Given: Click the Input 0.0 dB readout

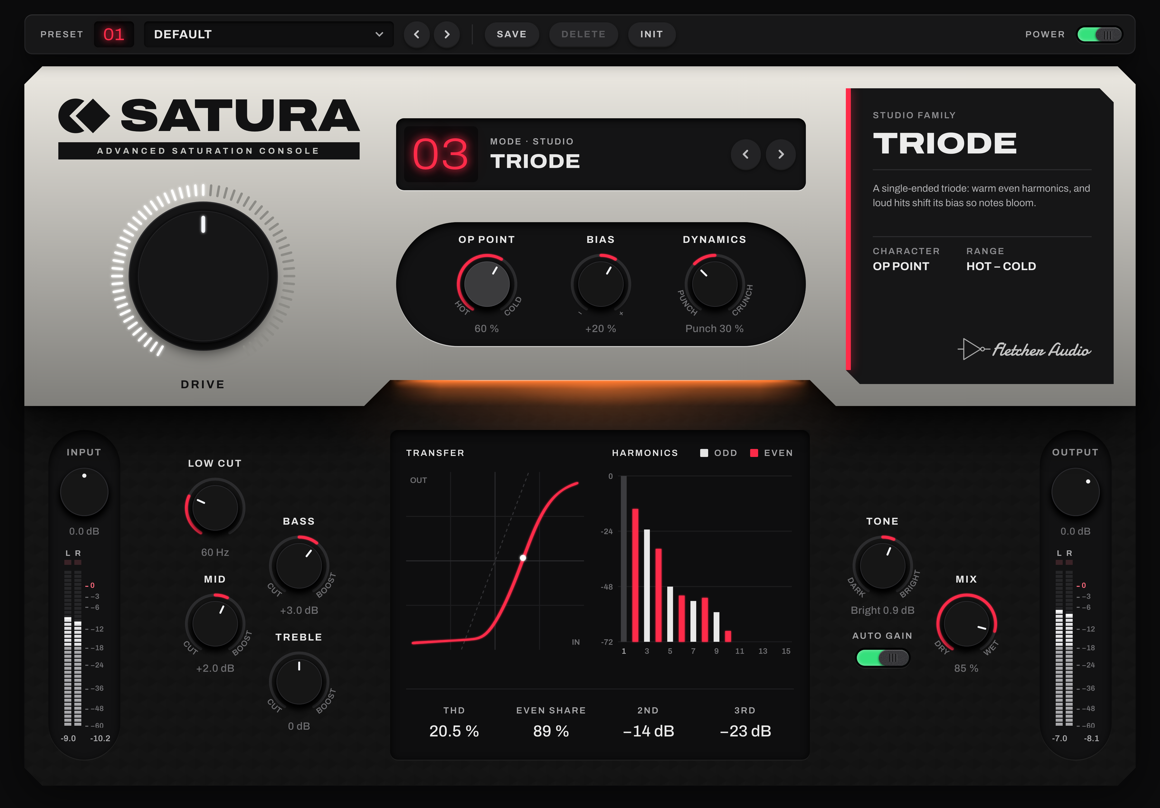Looking at the screenshot, I should 84,531.
